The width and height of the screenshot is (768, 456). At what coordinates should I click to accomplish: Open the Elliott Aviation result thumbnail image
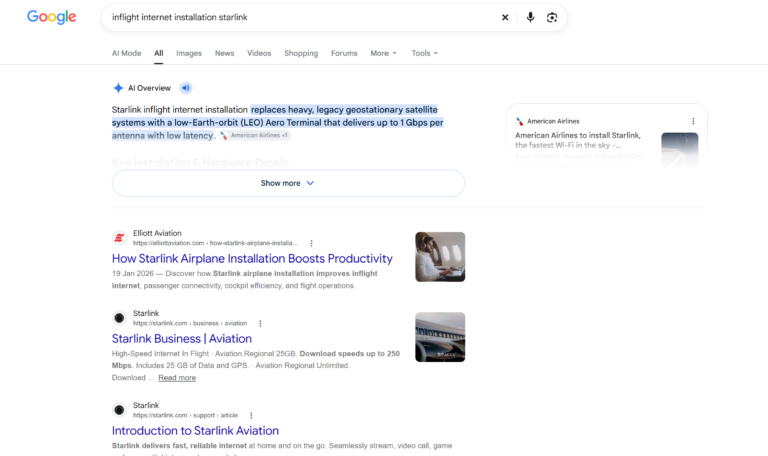pos(440,257)
